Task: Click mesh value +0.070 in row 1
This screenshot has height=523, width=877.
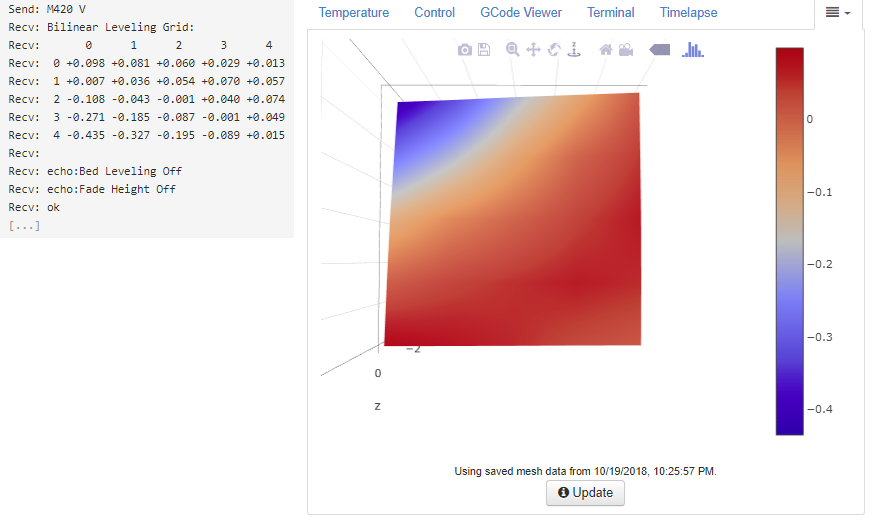Action: 220,81
